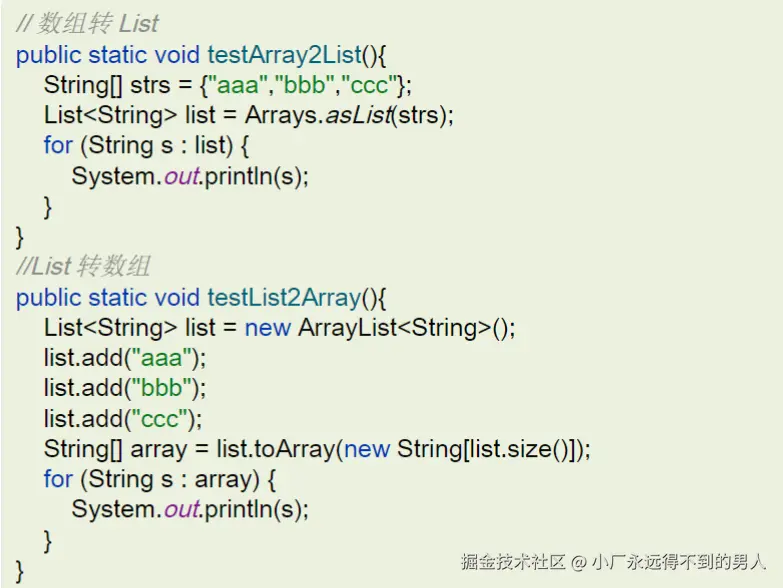Click the italic asList method call

coord(357,115)
